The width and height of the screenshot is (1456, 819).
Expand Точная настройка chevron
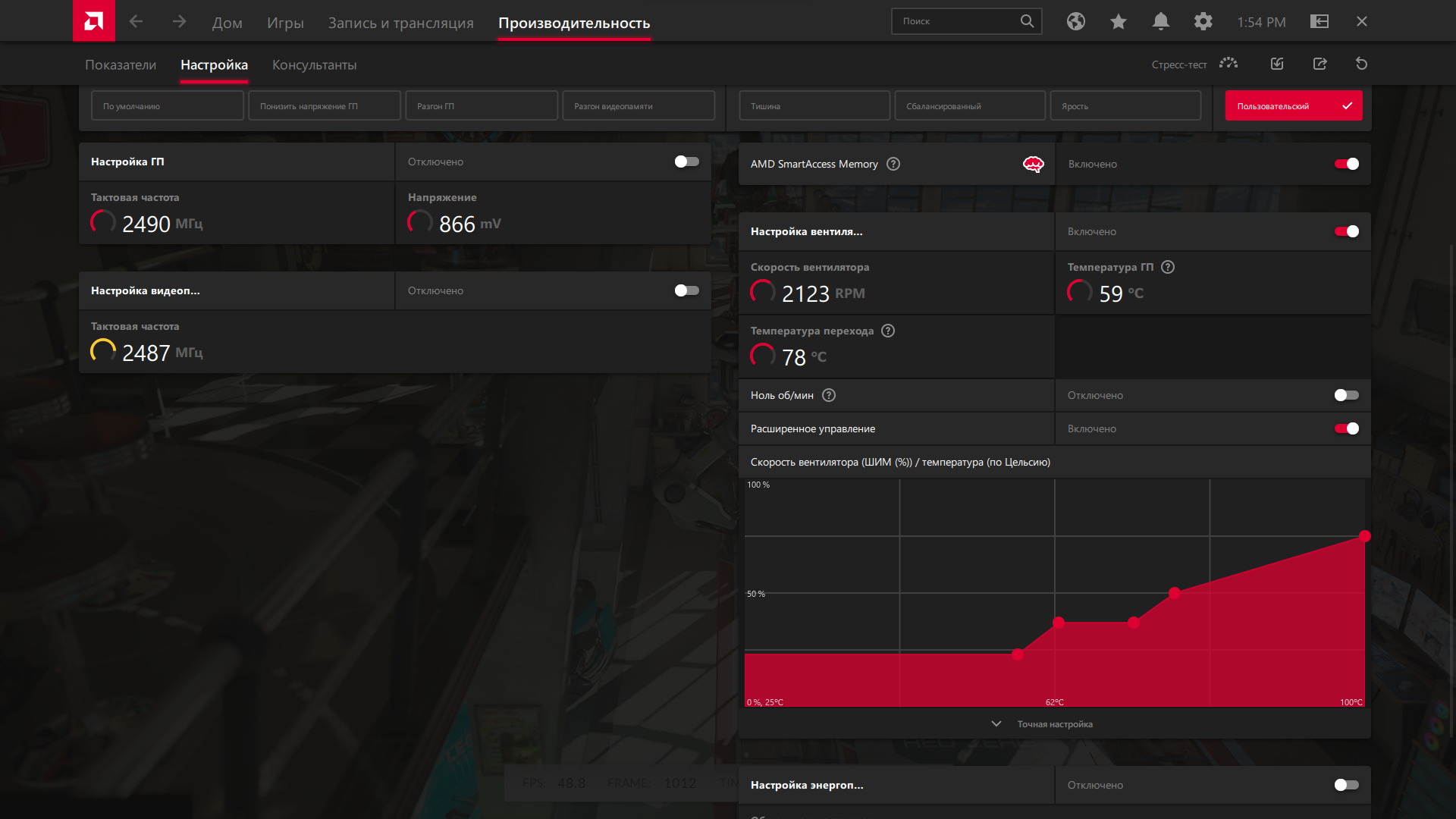[x=996, y=724]
